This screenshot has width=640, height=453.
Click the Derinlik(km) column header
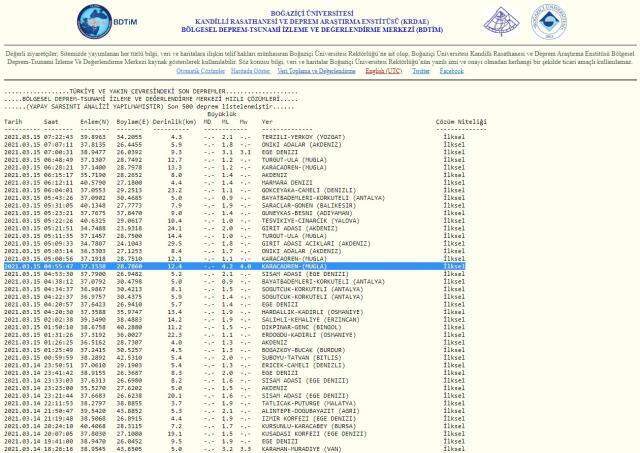[x=174, y=122]
